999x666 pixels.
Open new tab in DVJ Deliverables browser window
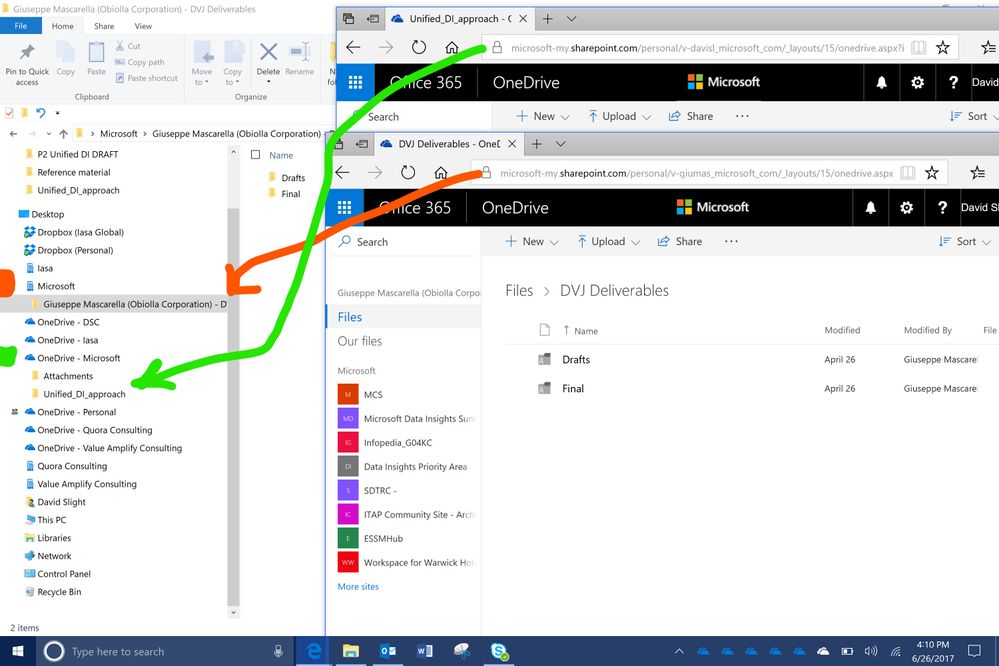tap(536, 144)
